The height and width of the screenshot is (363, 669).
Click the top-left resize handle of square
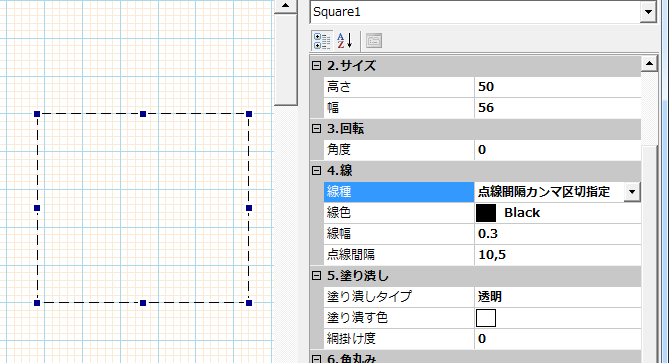tap(37, 114)
